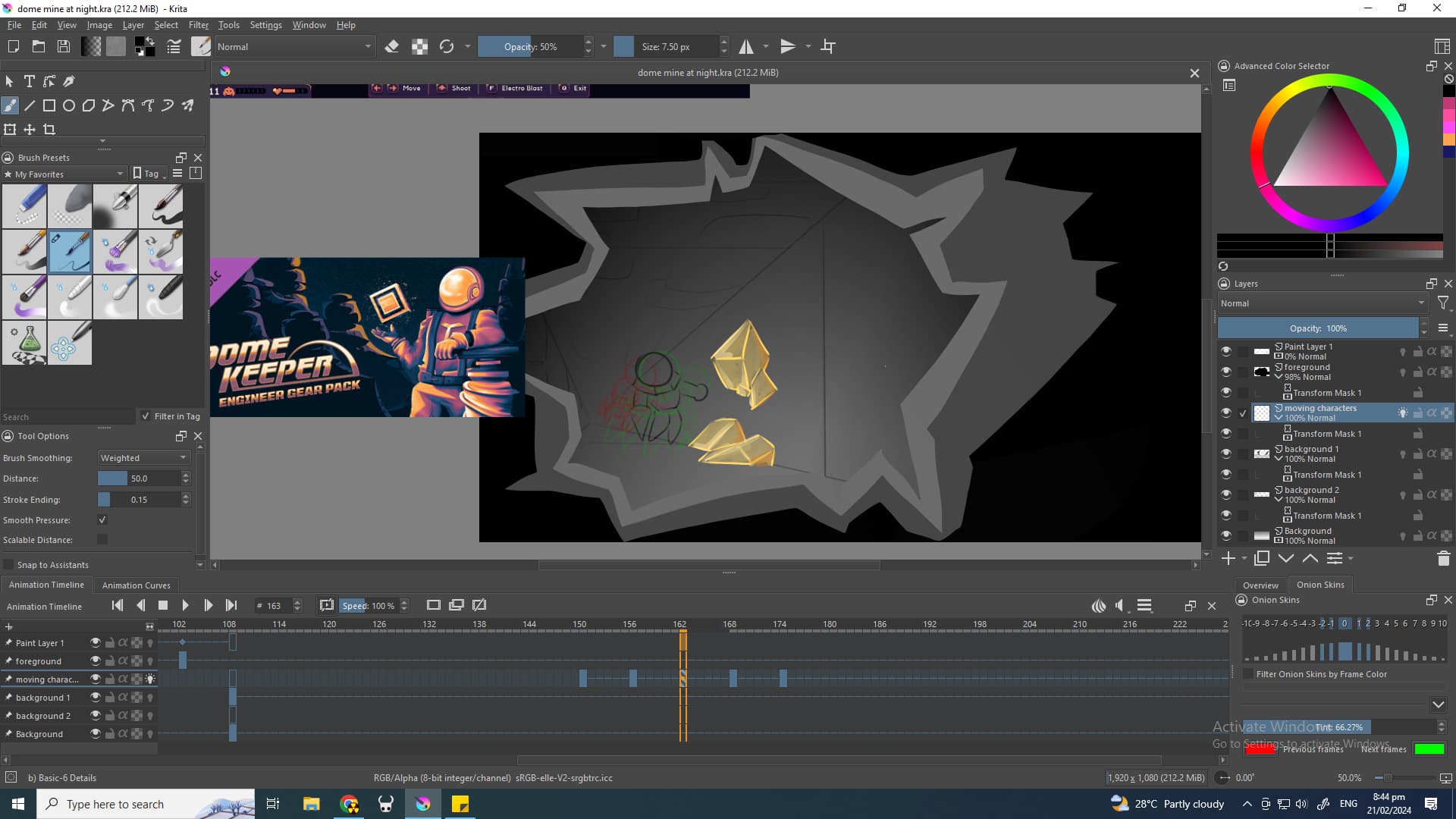1456x819 pixels.
Task: Open the My Favorites tag dropdown
Action: [x=64, y=174]
